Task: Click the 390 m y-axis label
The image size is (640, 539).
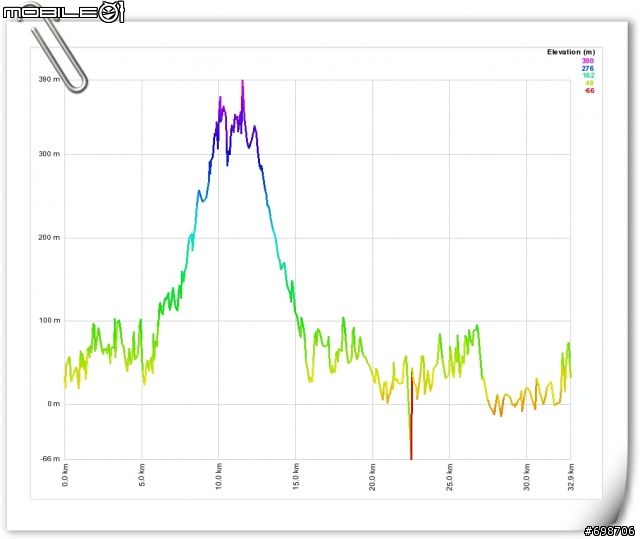Action: tap(49, 79)
